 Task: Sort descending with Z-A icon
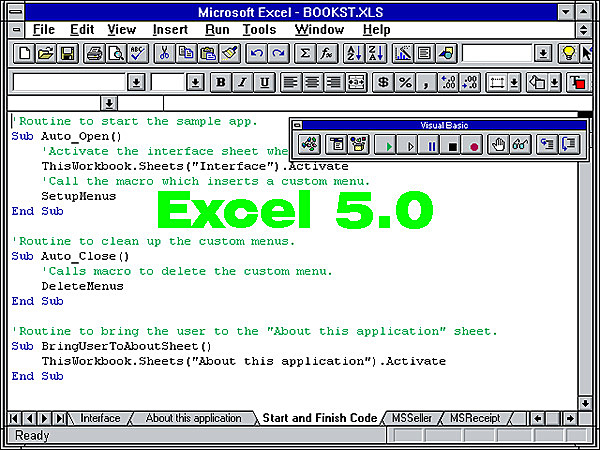tap(376, 54)
